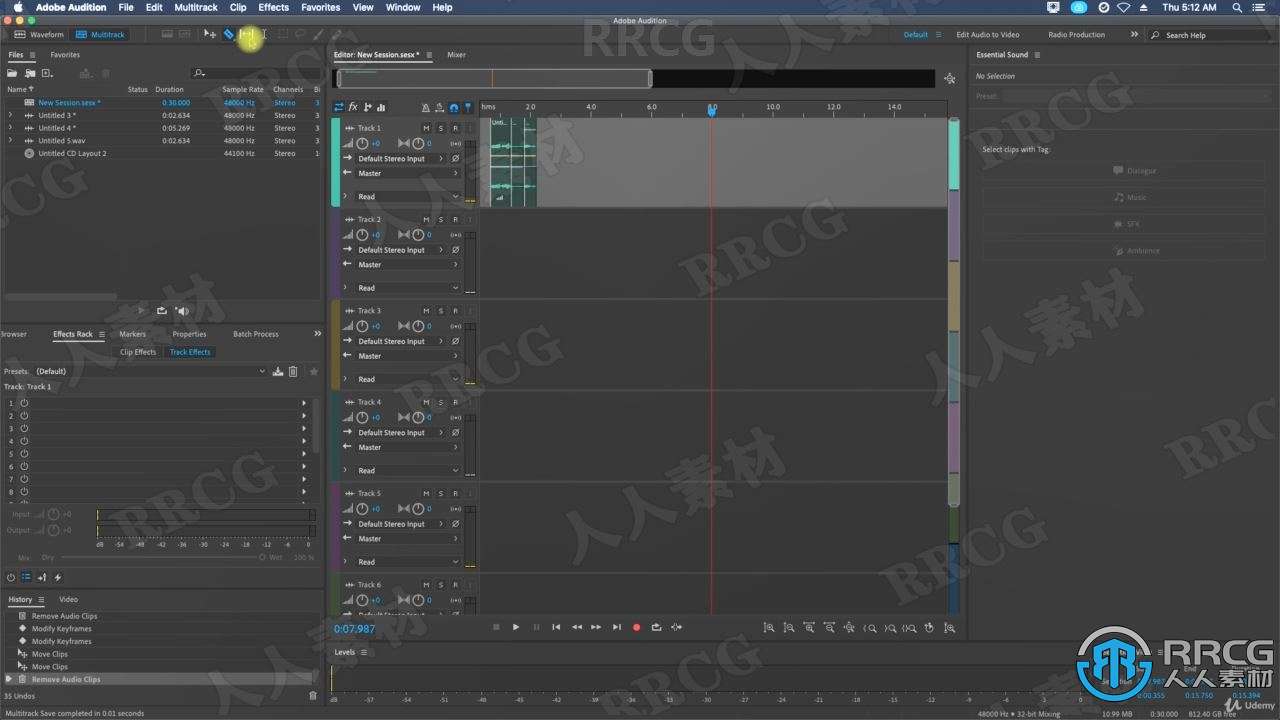Switch to the Favorites tab

point(65,55)
